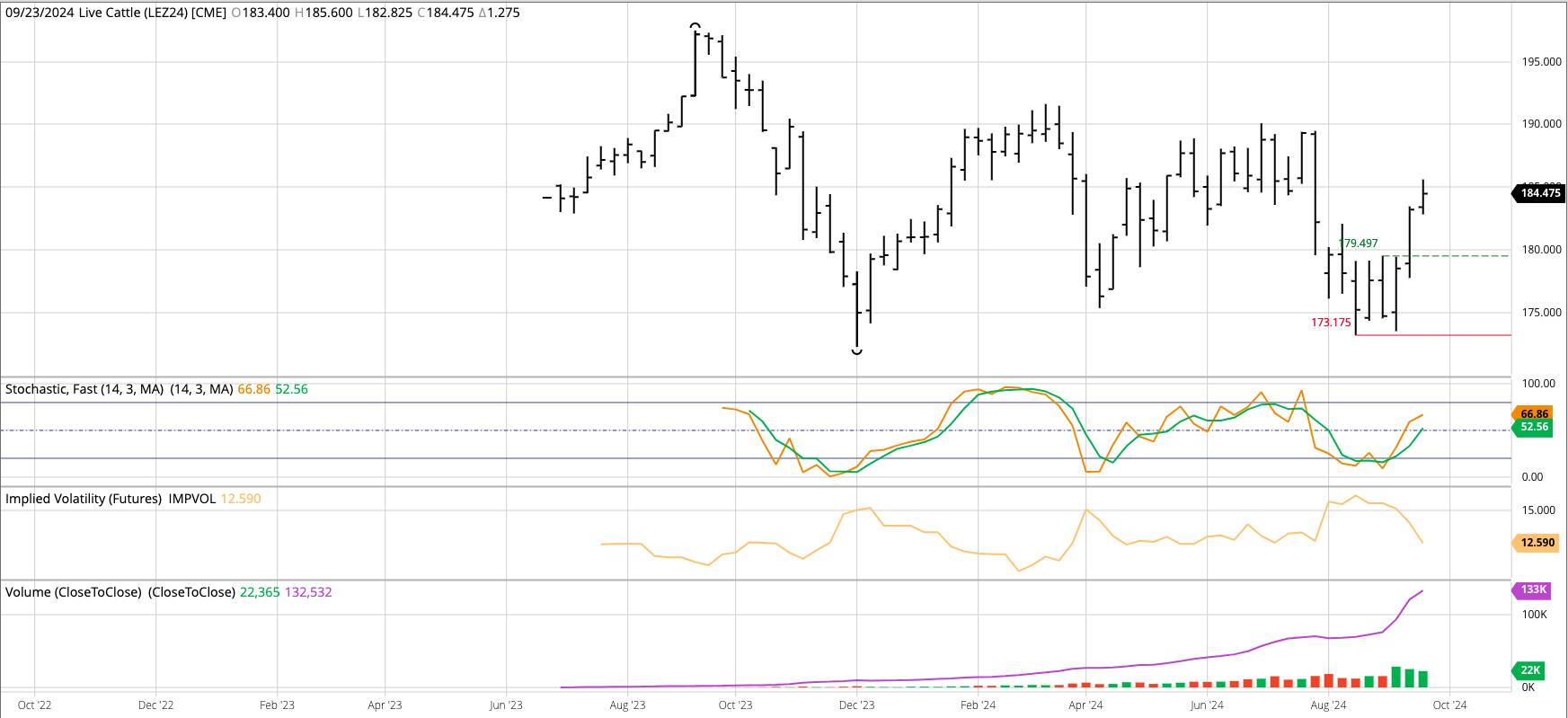
Task: Click the green 179.497 resistance level label
Action: (1358, 244)
